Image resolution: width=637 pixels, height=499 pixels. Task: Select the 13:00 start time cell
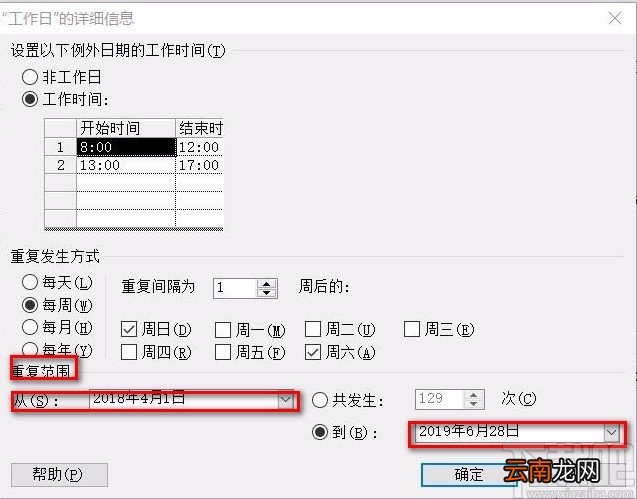pyautogui.click(x=126, y=165)
